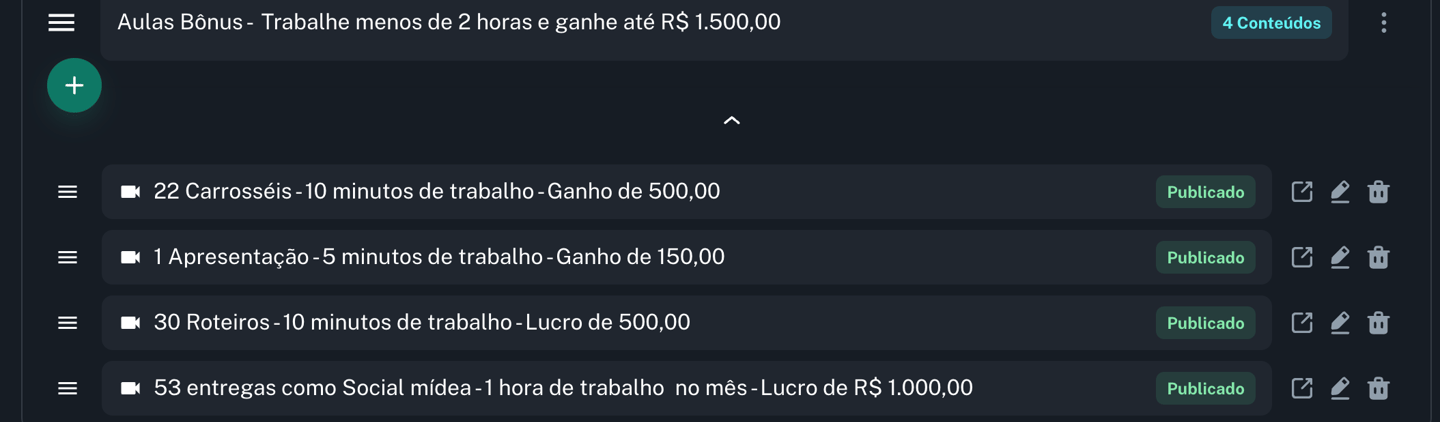Edit the 53 entregas como Social mídea lesson
This screenshot has height=422, width=1440.
1340,388
